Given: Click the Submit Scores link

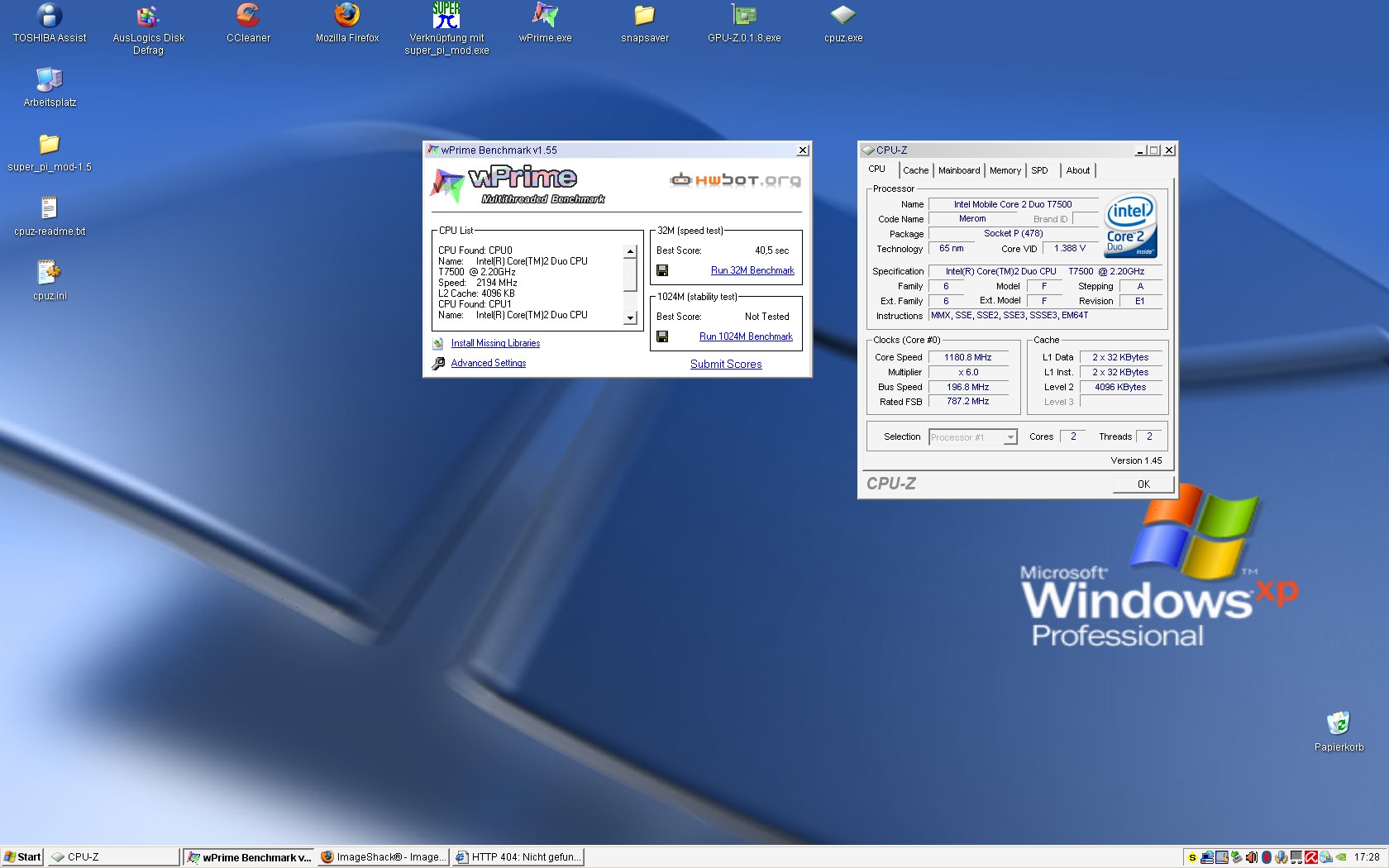Looking at the screenshot, I should [726, 364].
